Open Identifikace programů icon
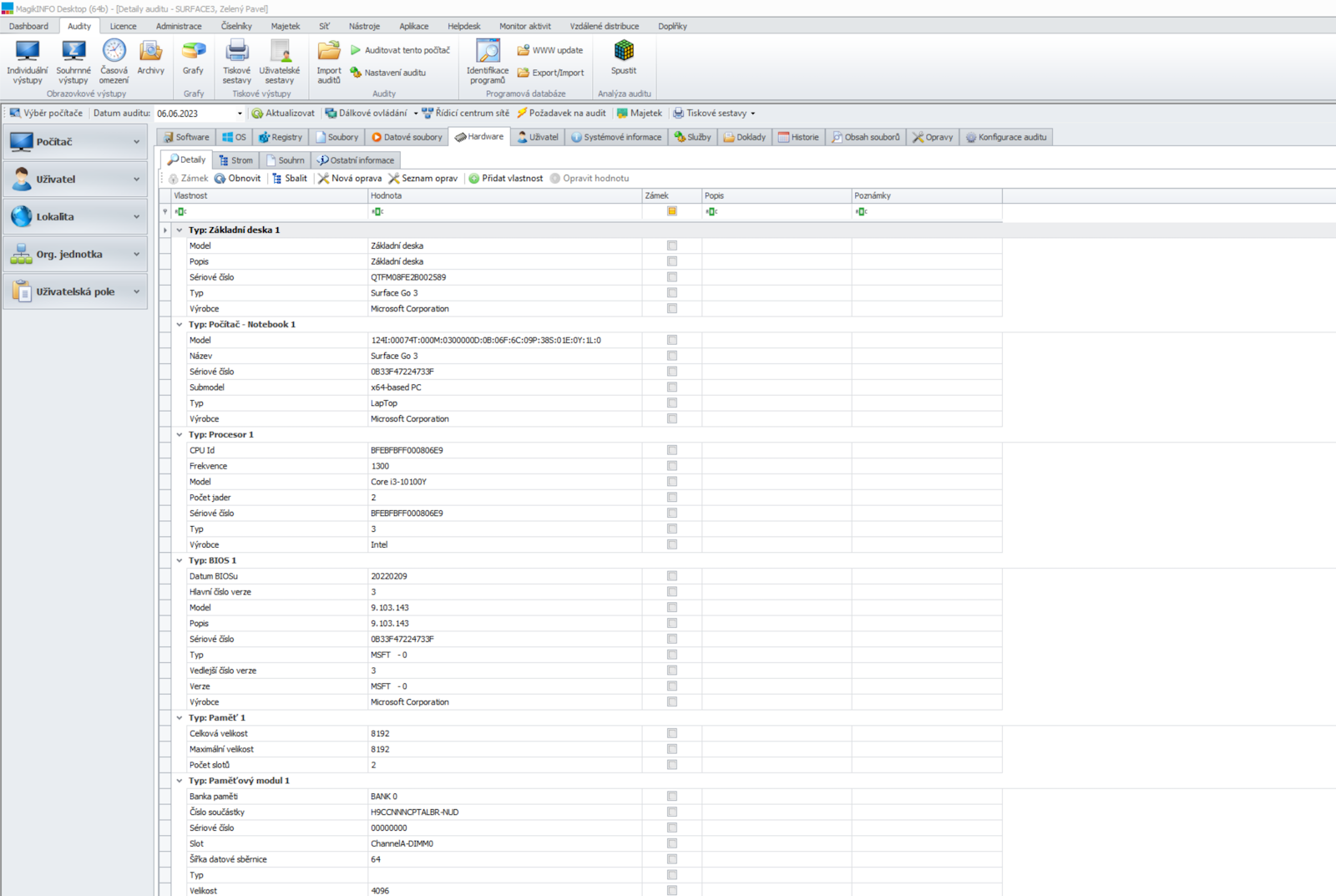The height and width of the screenshot is (896, 1336). pos(487,53)
